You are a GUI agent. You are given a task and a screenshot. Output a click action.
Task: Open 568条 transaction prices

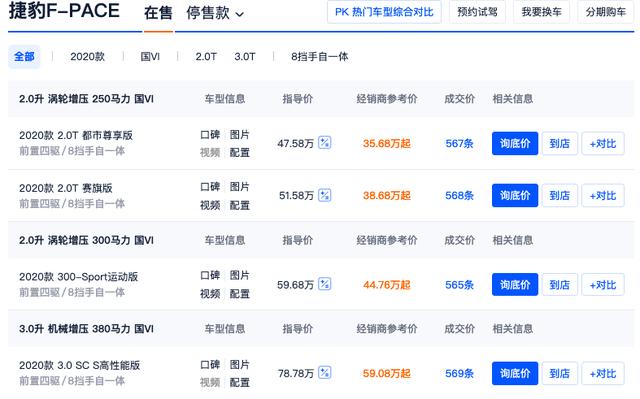pyautogui.click(x=459, y=195)
